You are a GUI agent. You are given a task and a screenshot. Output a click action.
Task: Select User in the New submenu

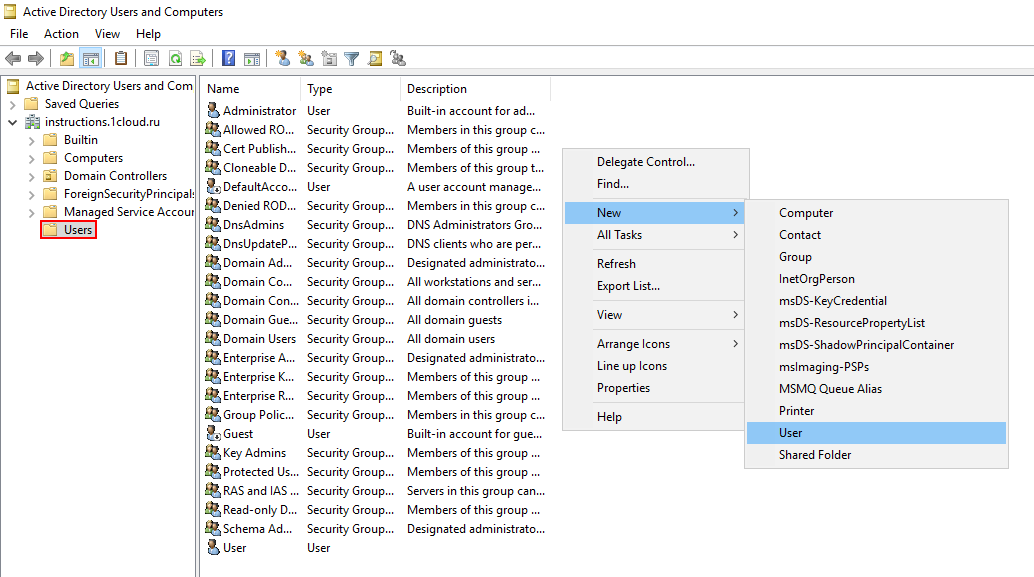[x=791, y=433]
